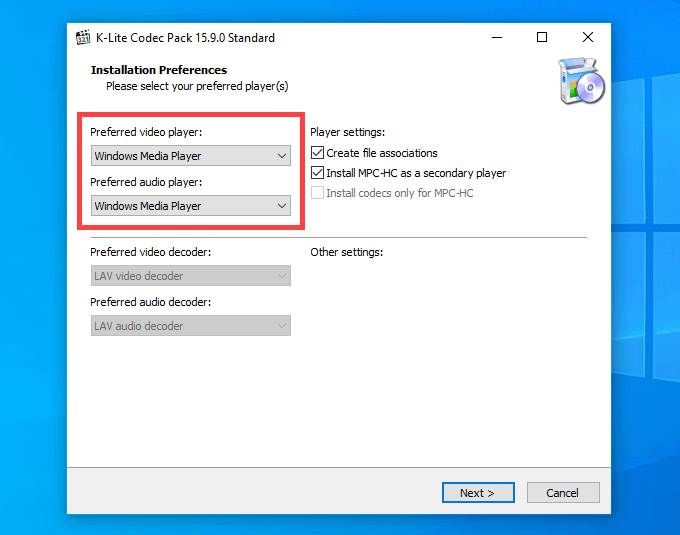The width and height of the screenshot is (680, 535).
Task: Uncheck Install MPC-HC as a secondary player
Action: click(x=318, y=173)
